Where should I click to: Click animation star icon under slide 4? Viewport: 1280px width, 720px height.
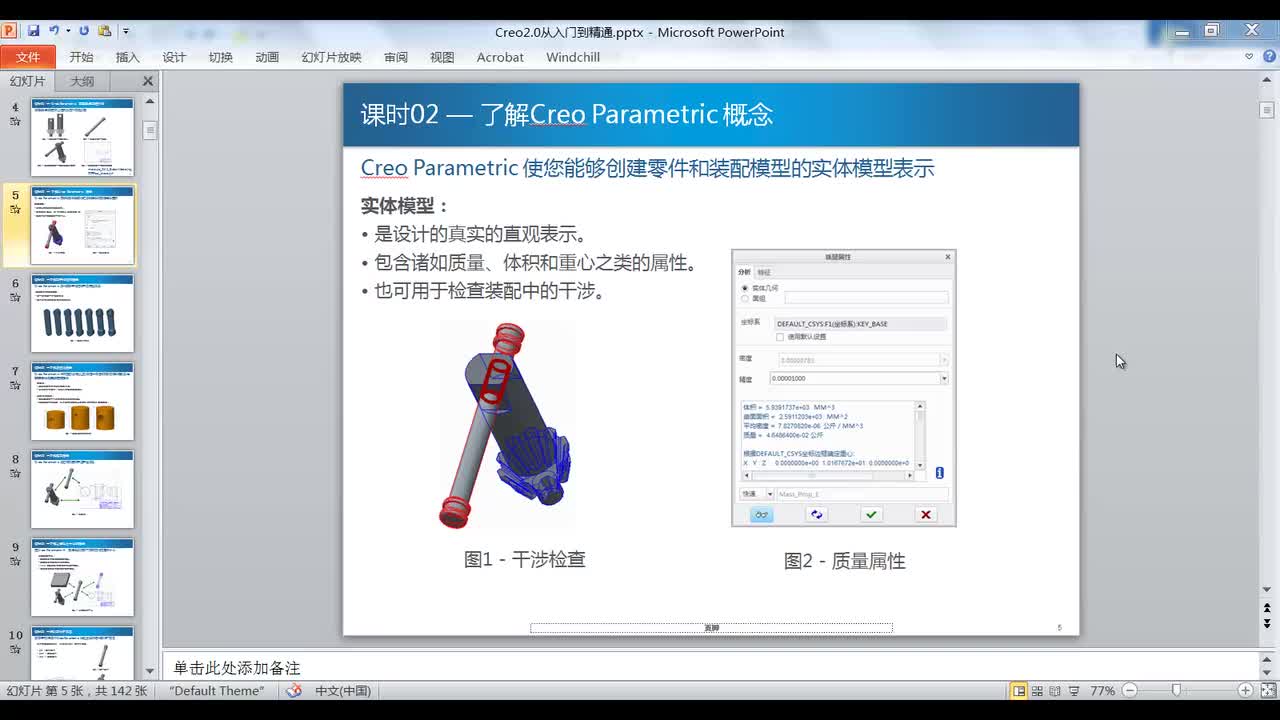pos(15,121)
